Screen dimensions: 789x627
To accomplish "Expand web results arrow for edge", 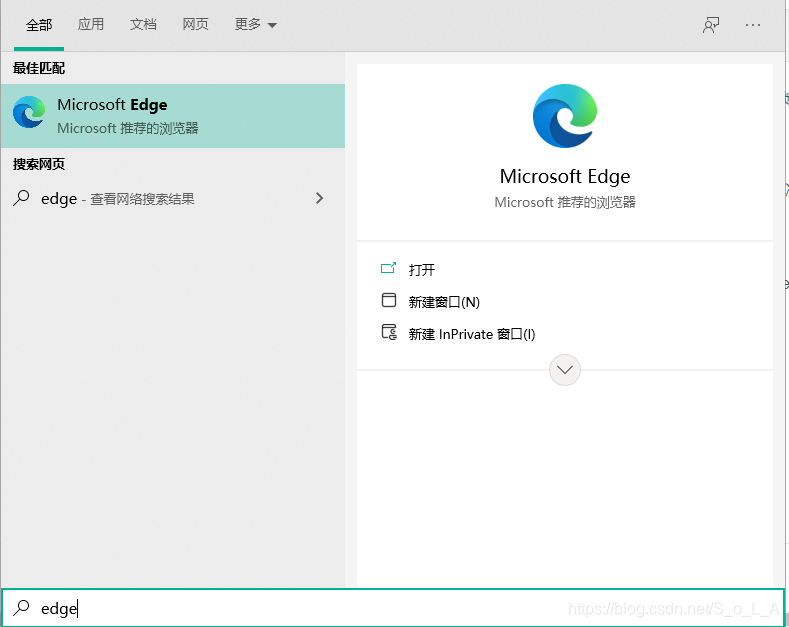I will point(320,198).
